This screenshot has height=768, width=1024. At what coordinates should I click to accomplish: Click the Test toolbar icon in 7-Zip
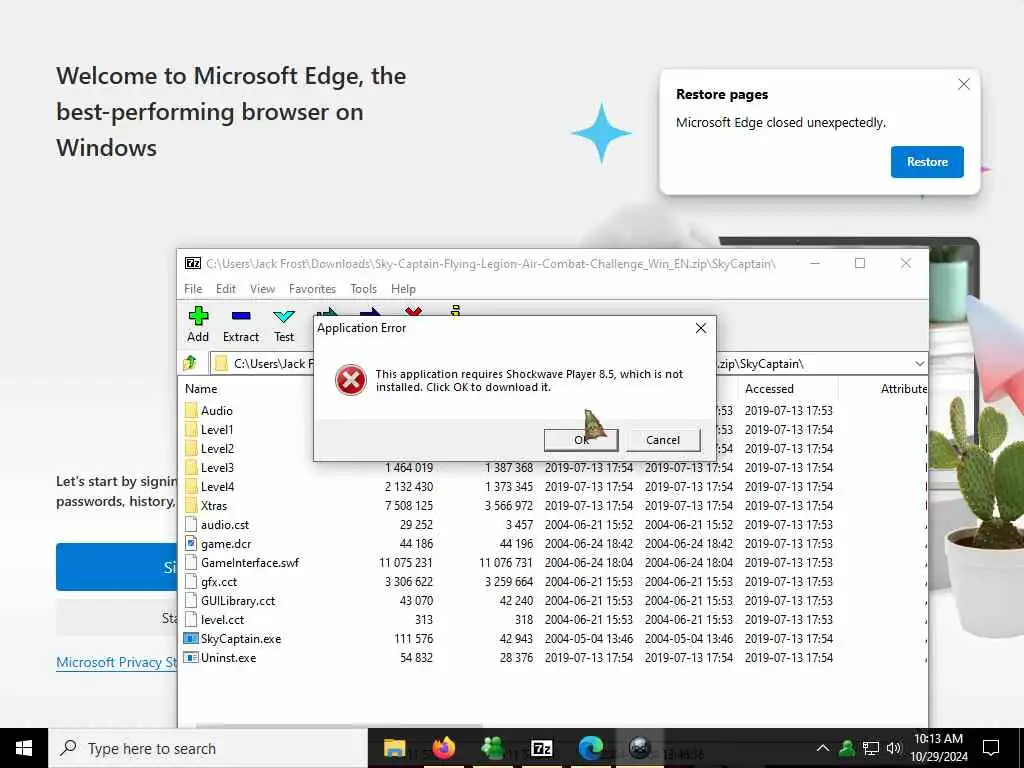[x=283, y=325]
